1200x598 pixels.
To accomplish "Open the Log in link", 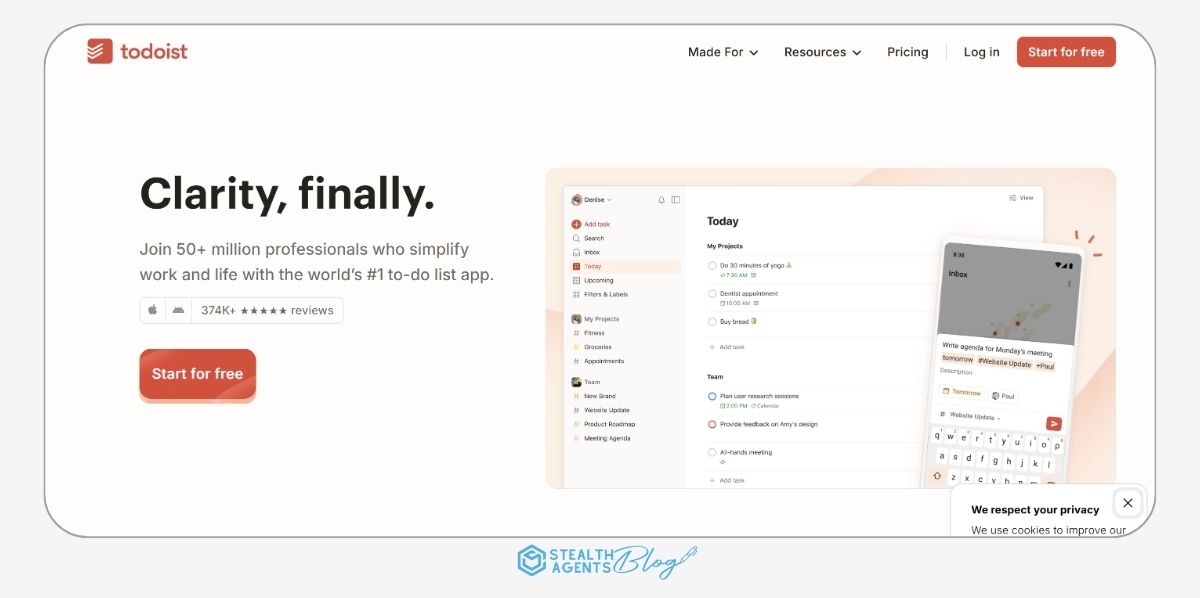I will (981, 52).
